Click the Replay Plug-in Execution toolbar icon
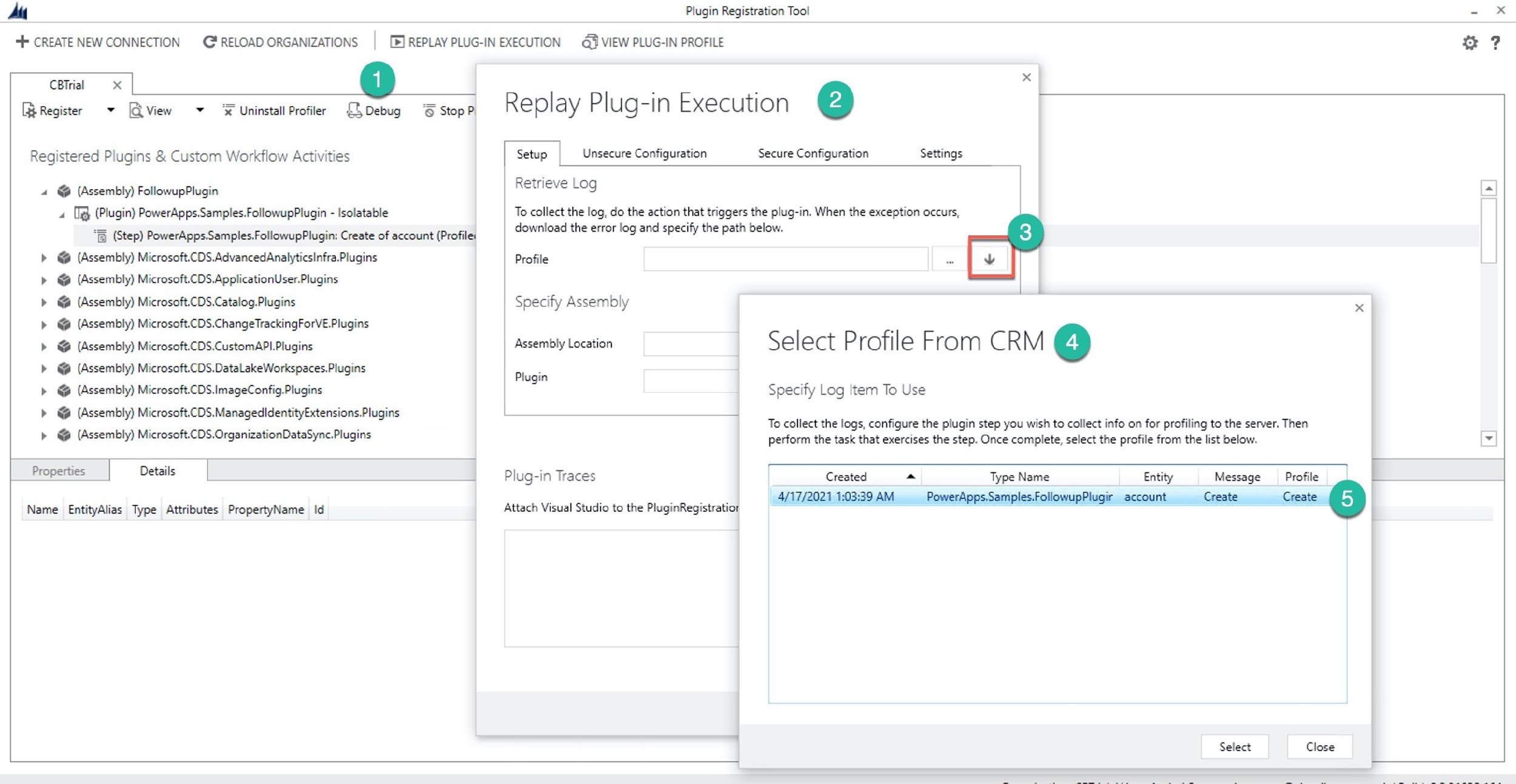 [x=397, y=42]
